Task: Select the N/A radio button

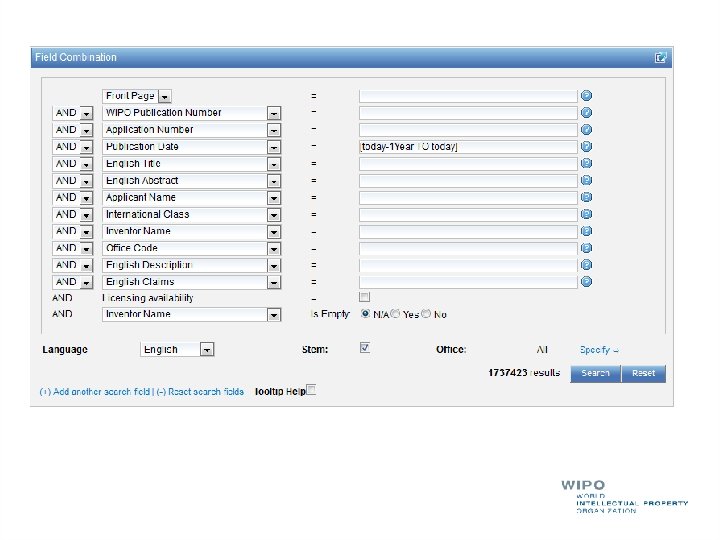Action: pyautogui.click(x=366, y=314)
